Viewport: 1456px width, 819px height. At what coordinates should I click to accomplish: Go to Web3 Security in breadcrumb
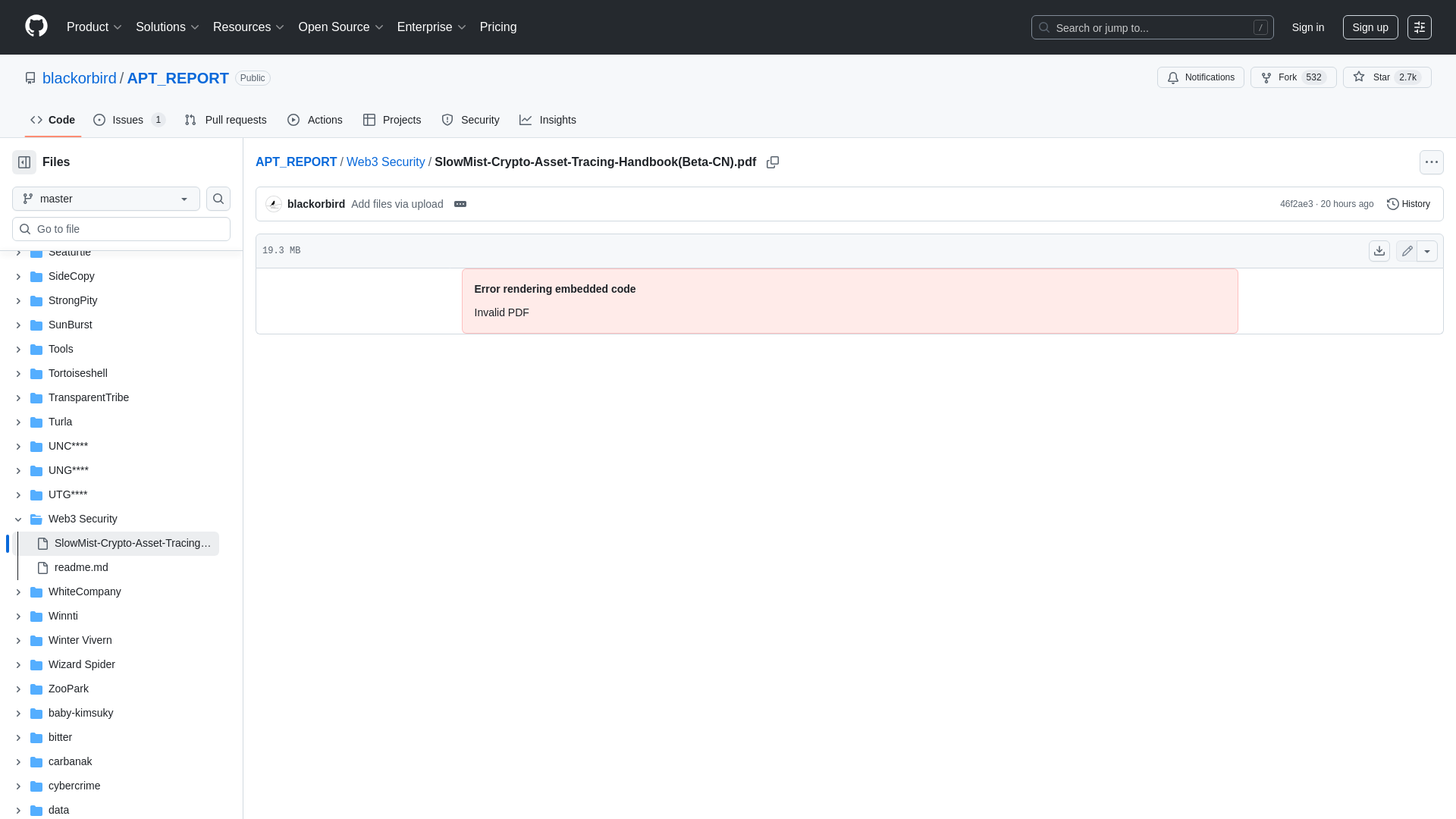pyautogui.click(x=386, y=162)
